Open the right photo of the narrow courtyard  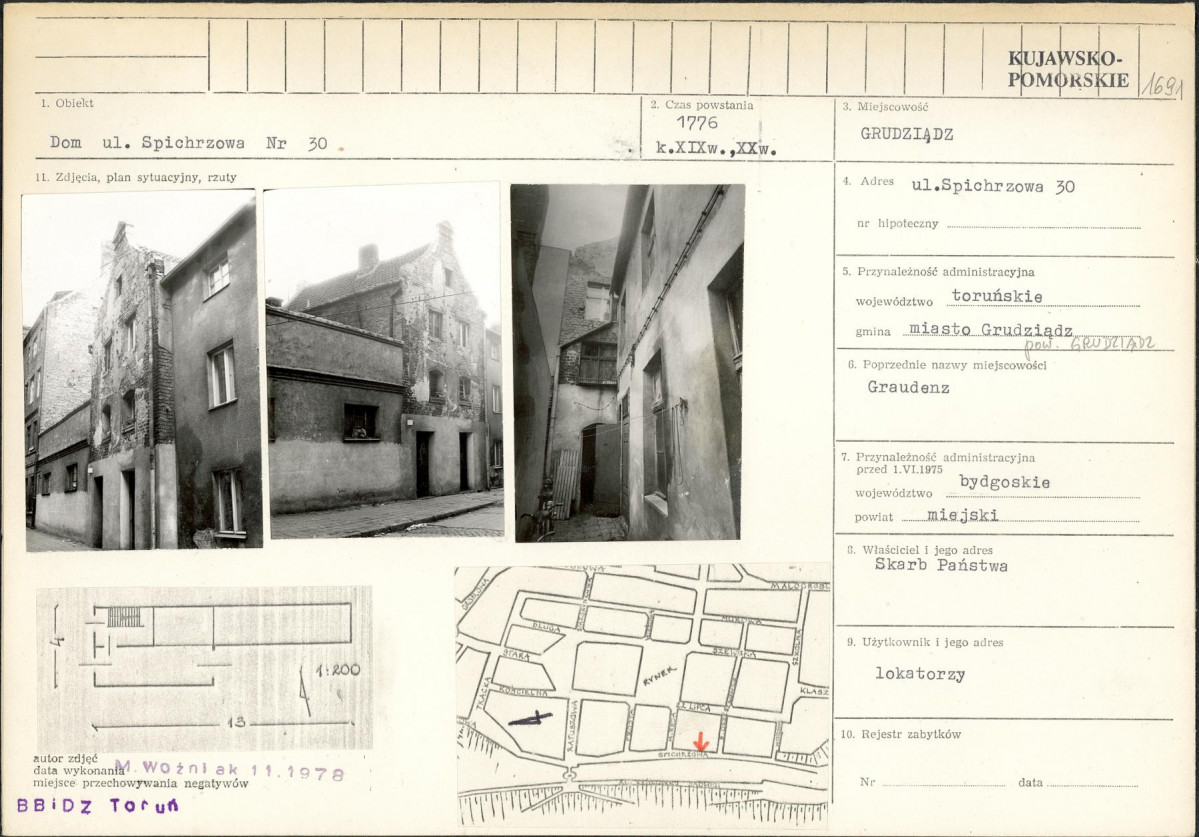tap(628, 362)
